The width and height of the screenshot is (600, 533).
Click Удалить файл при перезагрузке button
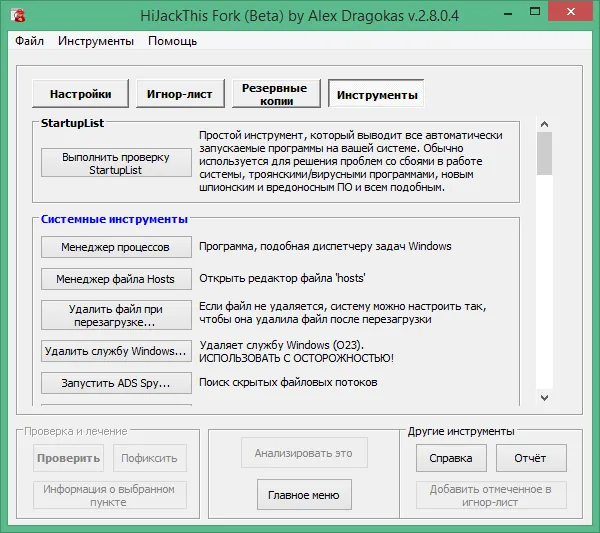(x=116, y=315)
